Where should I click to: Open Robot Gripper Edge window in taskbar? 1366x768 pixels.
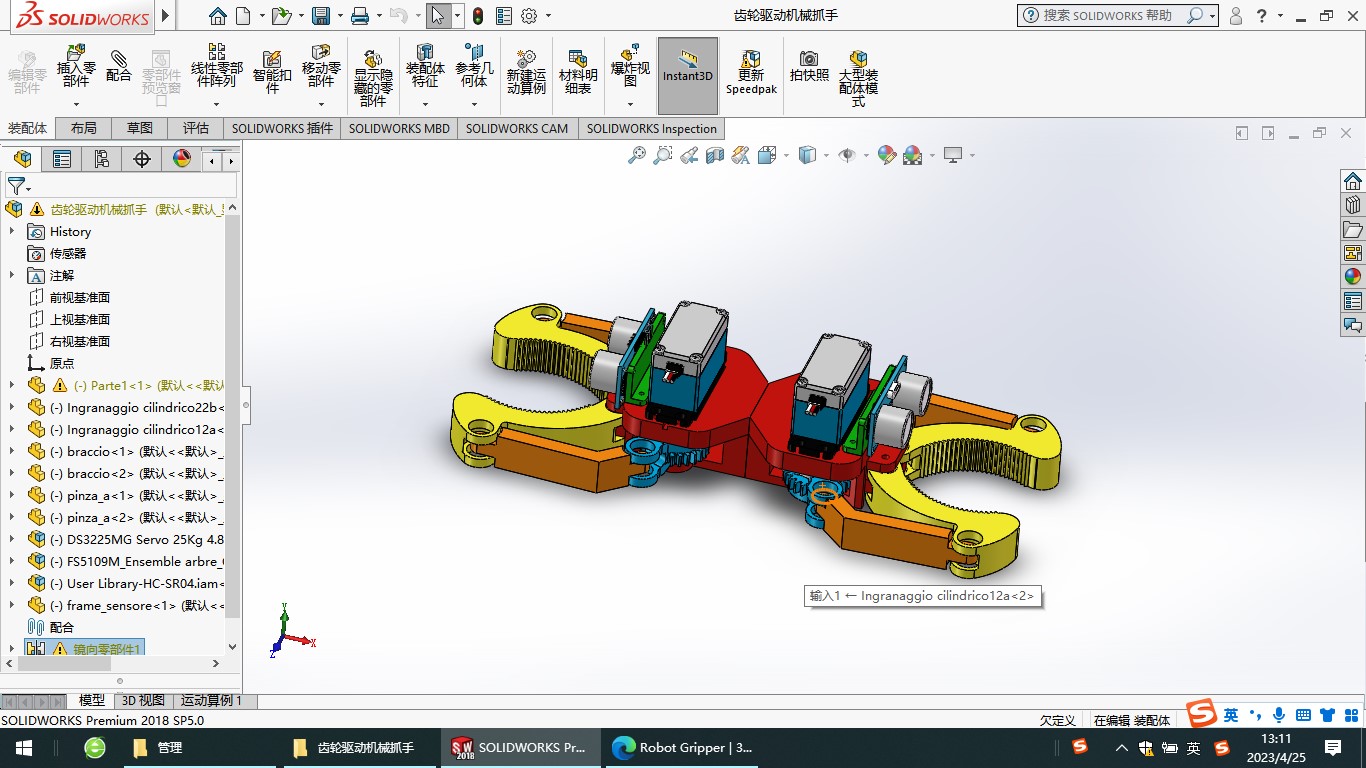(684, 747)
